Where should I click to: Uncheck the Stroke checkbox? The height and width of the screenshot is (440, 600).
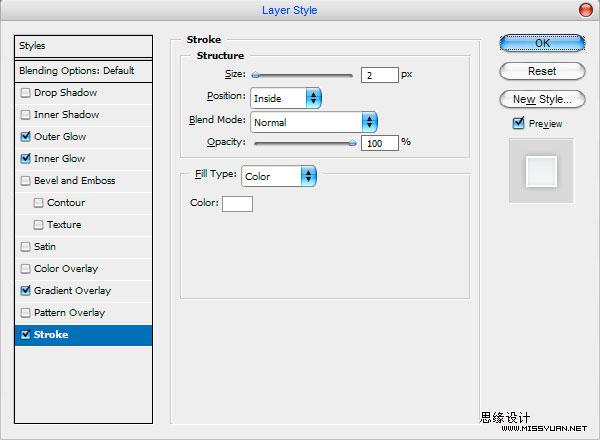point(25,335)
